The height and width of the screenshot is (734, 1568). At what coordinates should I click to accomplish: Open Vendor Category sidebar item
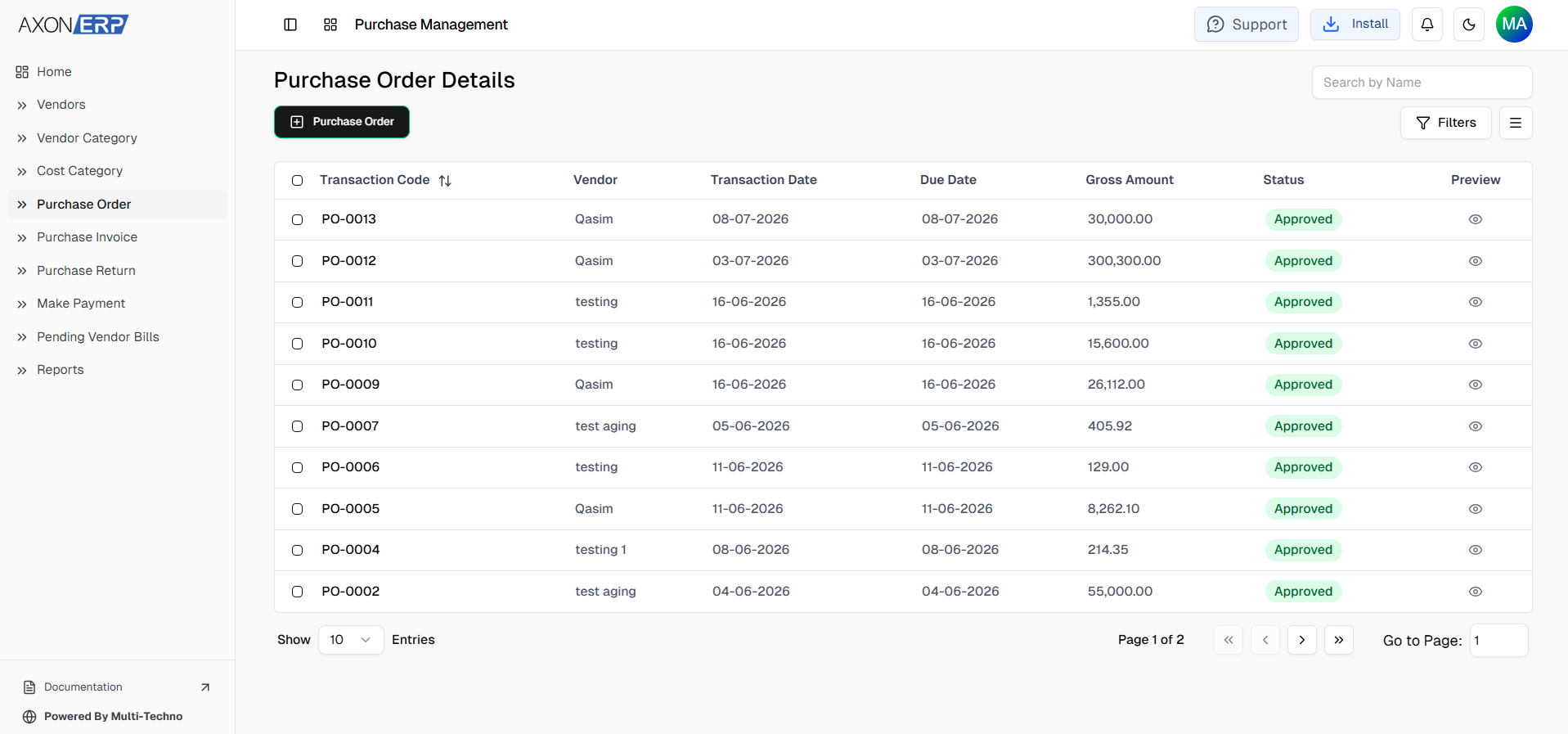[117, 138]
